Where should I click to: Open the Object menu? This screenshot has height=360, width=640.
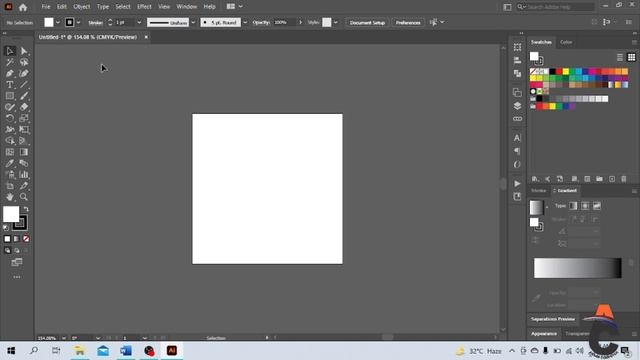82,7
